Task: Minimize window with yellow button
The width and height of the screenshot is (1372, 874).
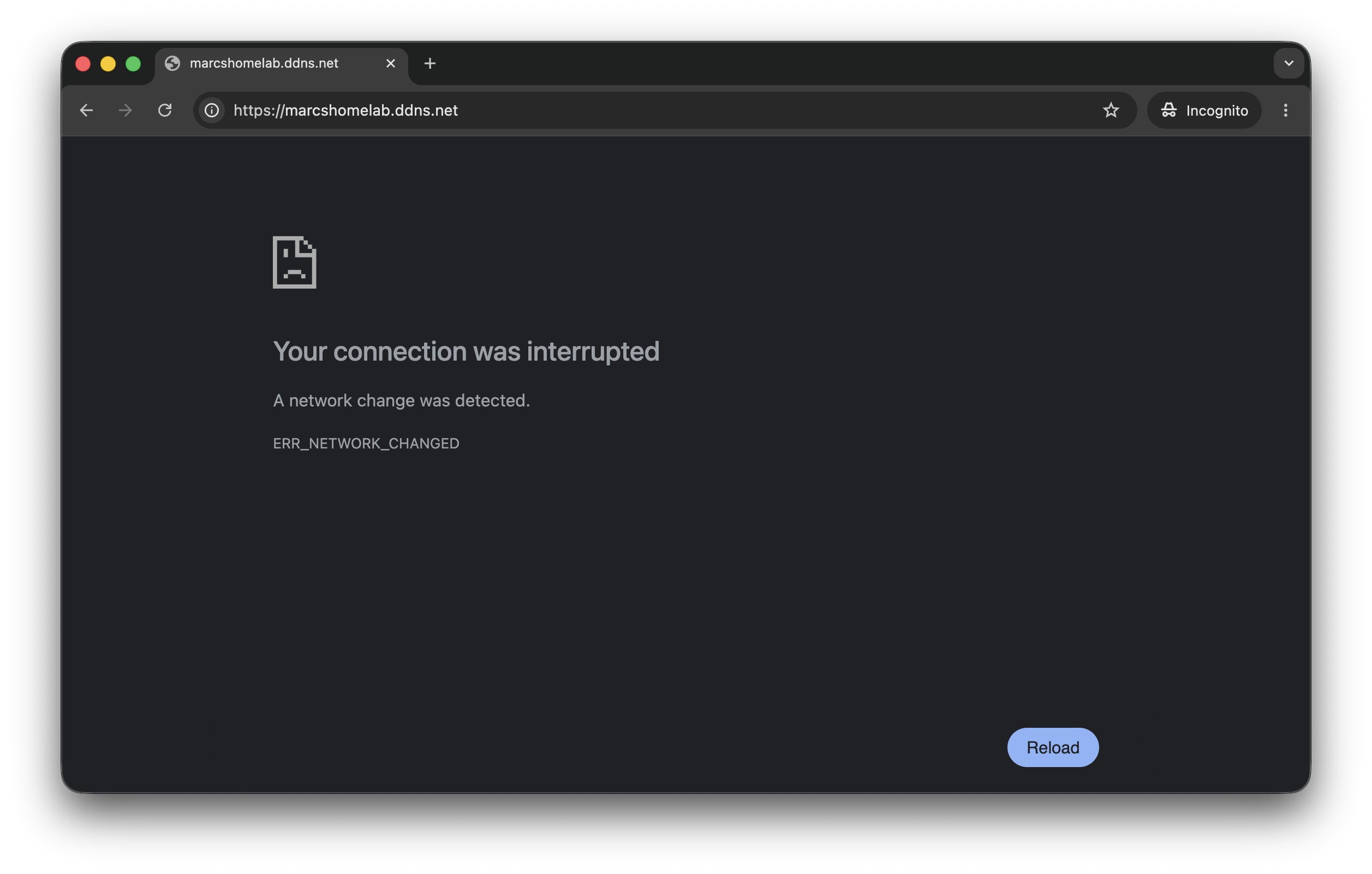Action: coord(108,64)
